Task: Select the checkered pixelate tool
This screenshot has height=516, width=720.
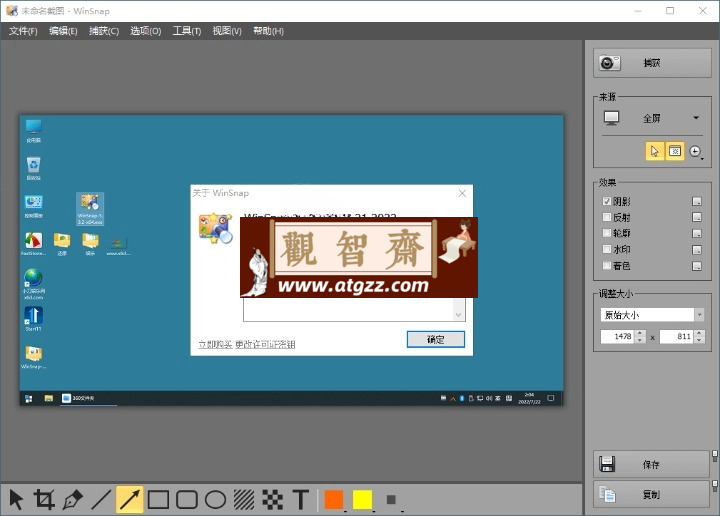Action: point(272,499)
